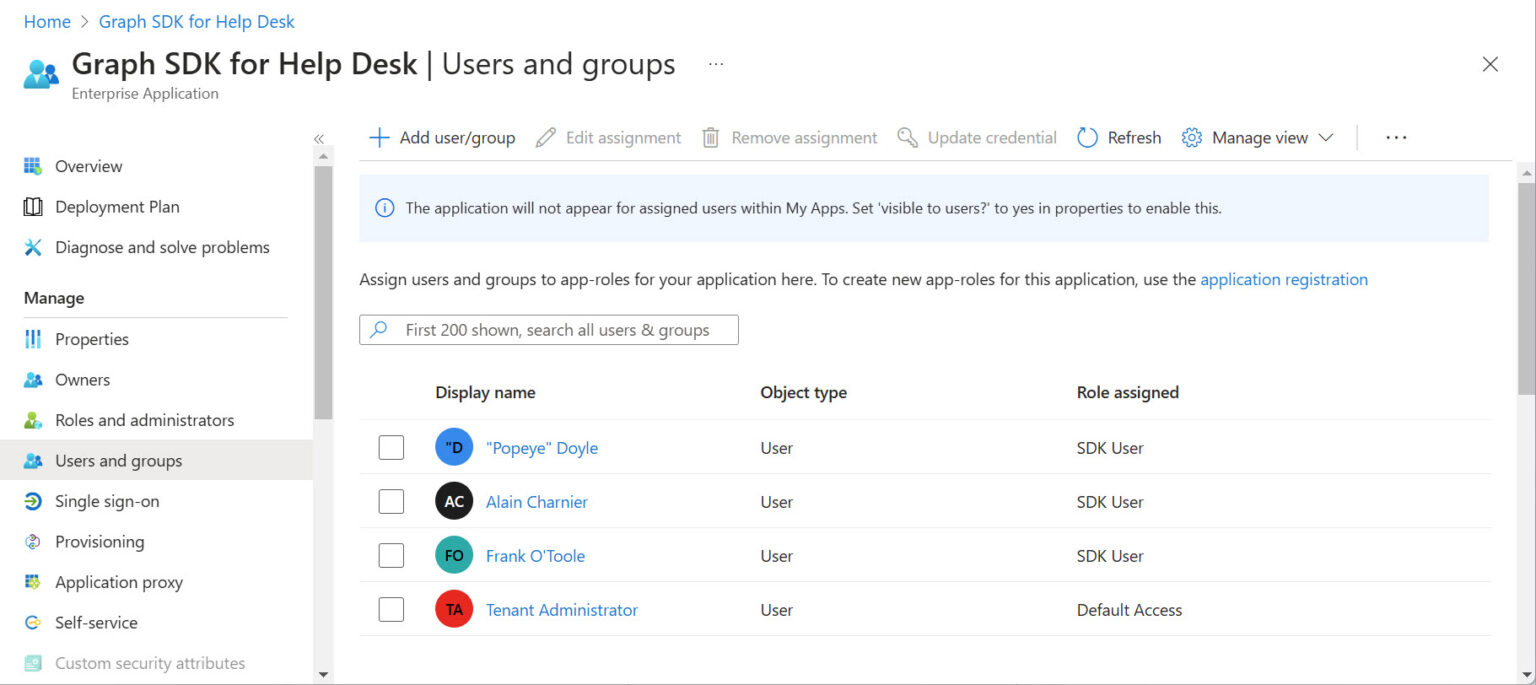Select the Deployment Plan sidebar item
The height and width of the screenshot is (685, 1536).
117,206
